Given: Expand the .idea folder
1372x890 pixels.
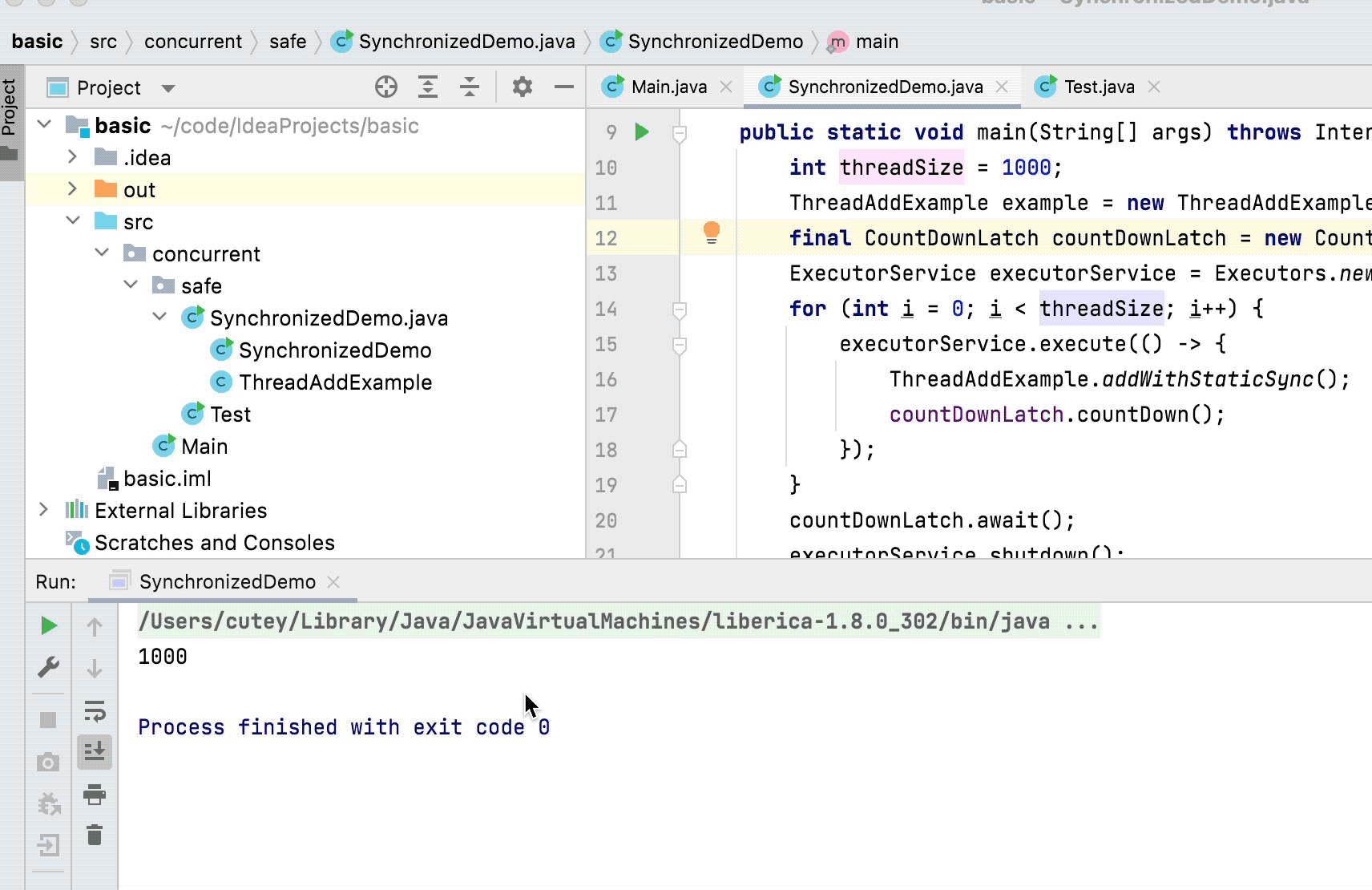Looking at the screenshot, I should (x=72, y=156).
